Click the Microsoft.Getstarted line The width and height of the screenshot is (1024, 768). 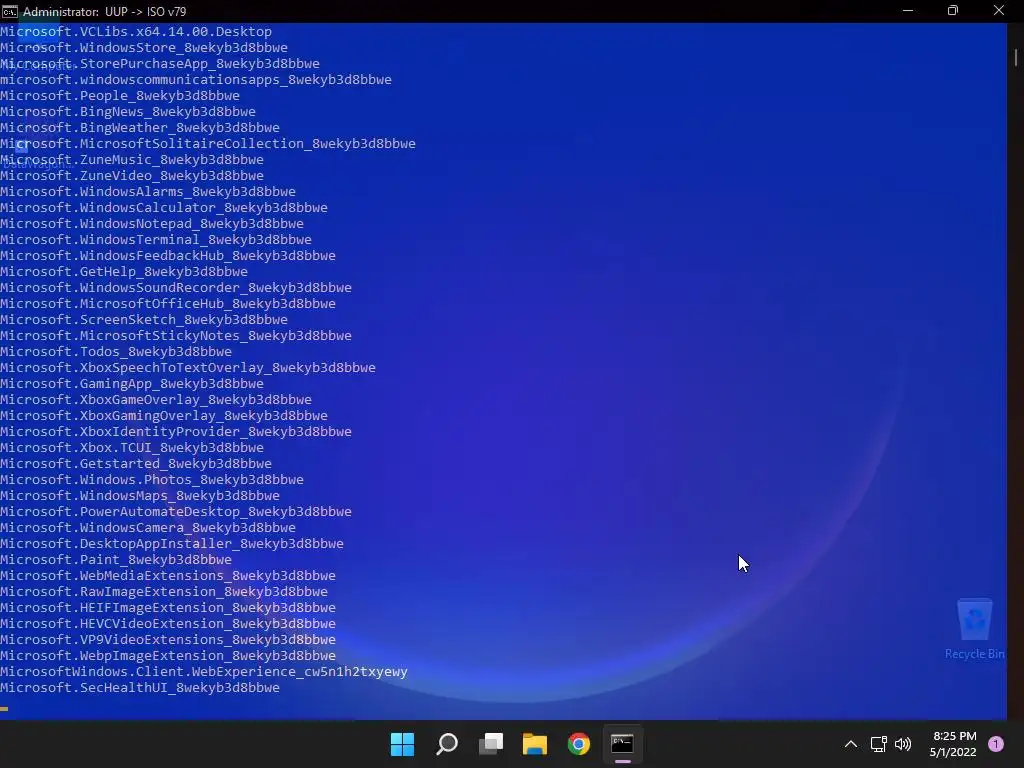point(136,464)
